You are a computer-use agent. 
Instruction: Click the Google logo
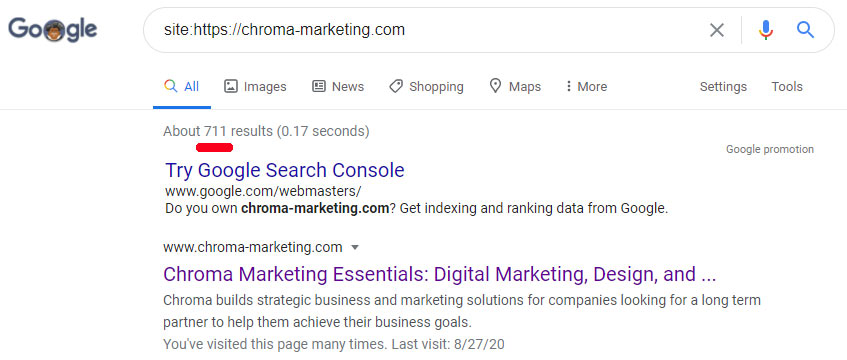coord(52,30)
